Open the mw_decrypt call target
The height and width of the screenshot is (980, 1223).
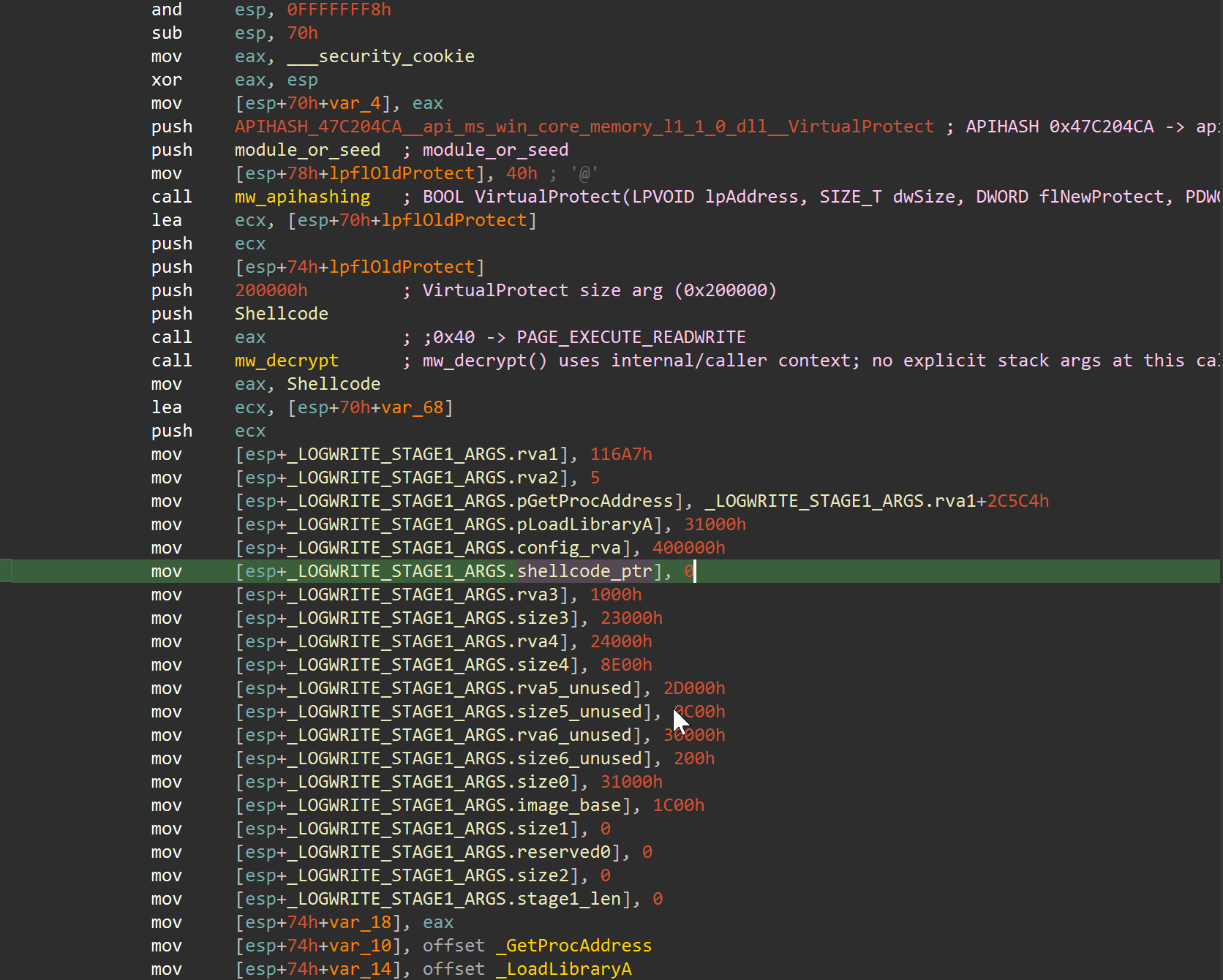286,361
